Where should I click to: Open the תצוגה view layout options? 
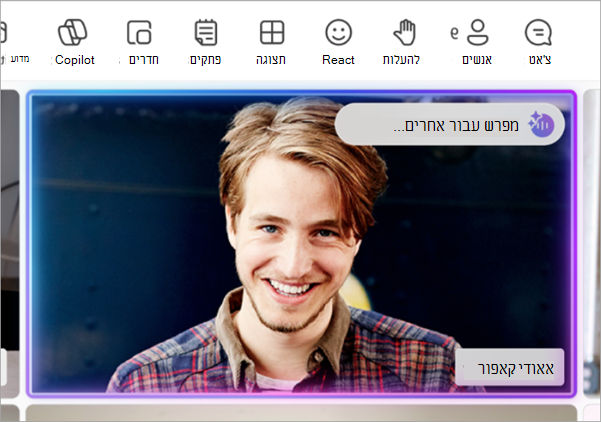point(271,42)
